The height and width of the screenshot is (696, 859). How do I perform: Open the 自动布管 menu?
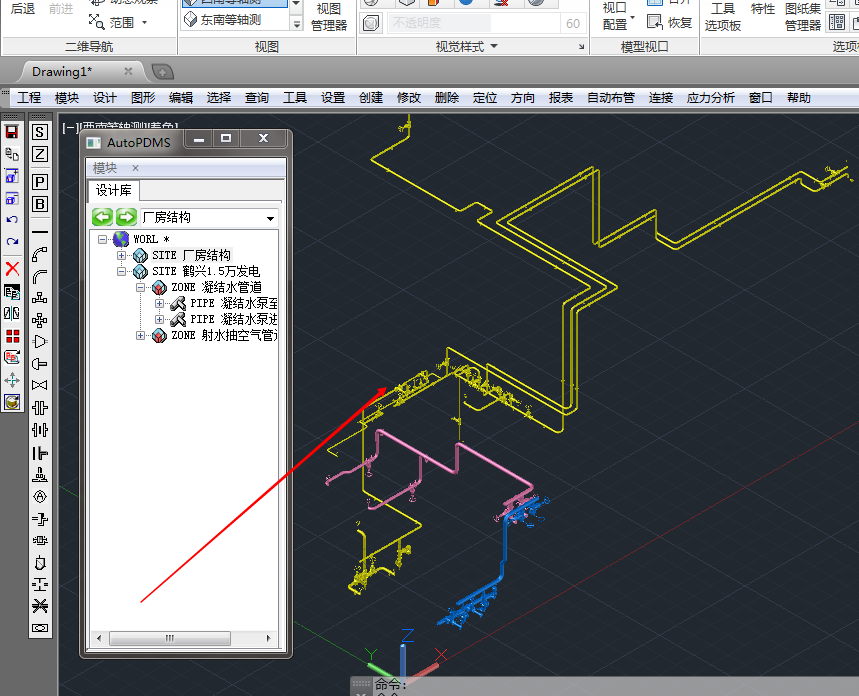(610, 98)
